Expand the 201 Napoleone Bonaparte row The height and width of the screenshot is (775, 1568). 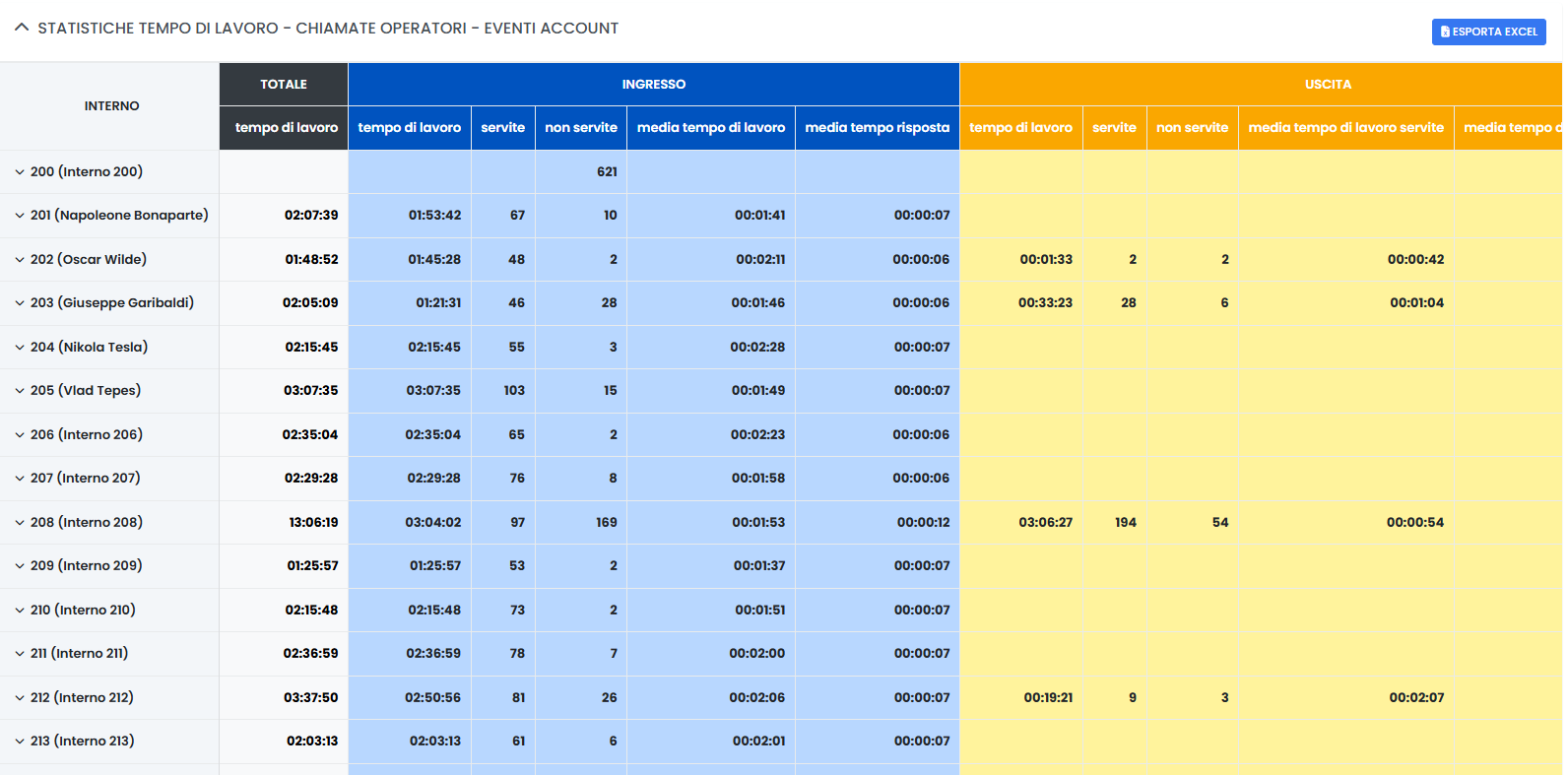(20, 216)
